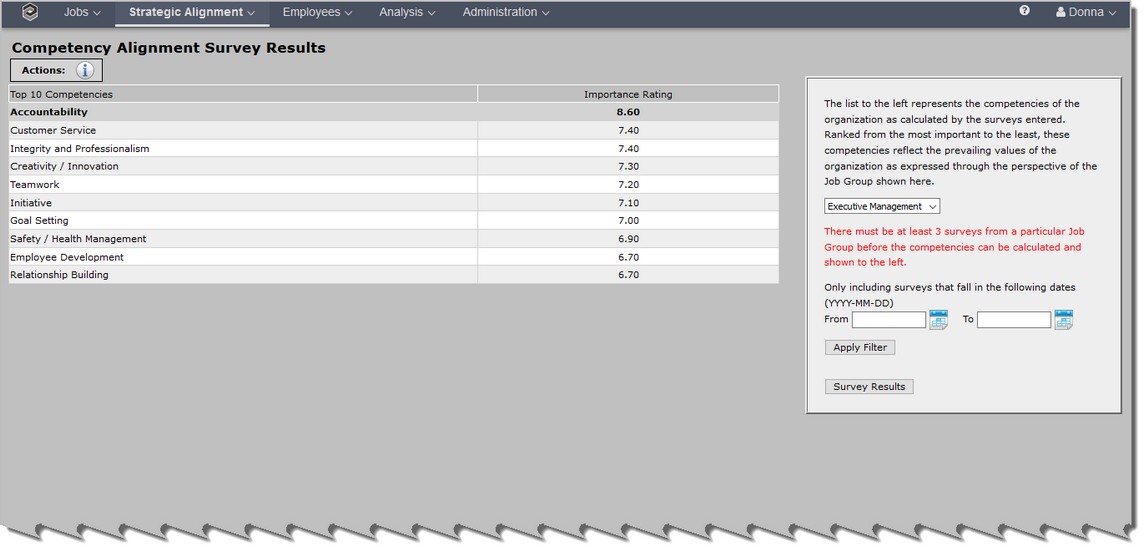Open the help question mark icon
This screenshot has width=1144, height=552.
point(1024,11)
